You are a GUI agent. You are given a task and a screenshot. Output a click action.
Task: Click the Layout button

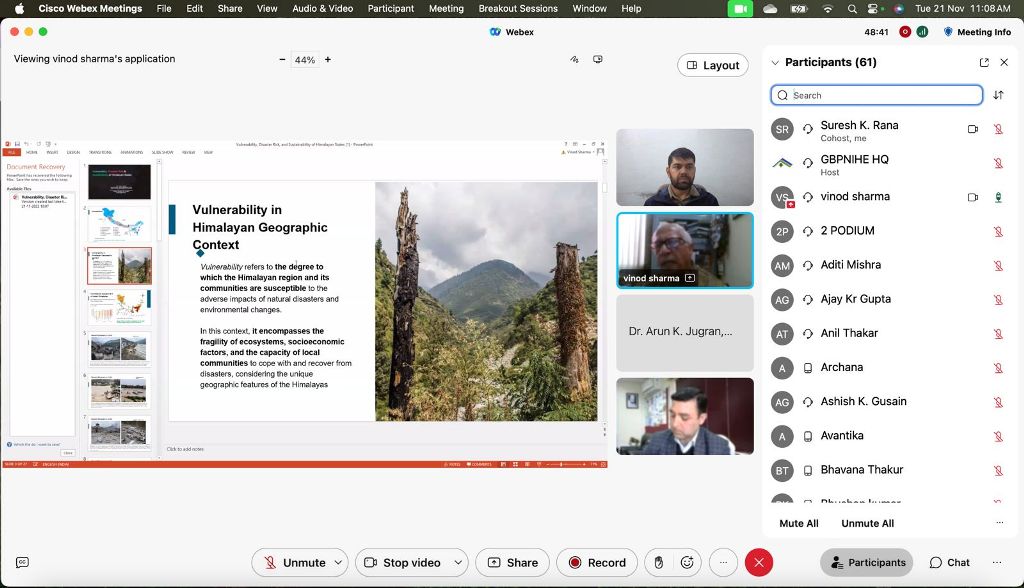[x=712, y=65]
